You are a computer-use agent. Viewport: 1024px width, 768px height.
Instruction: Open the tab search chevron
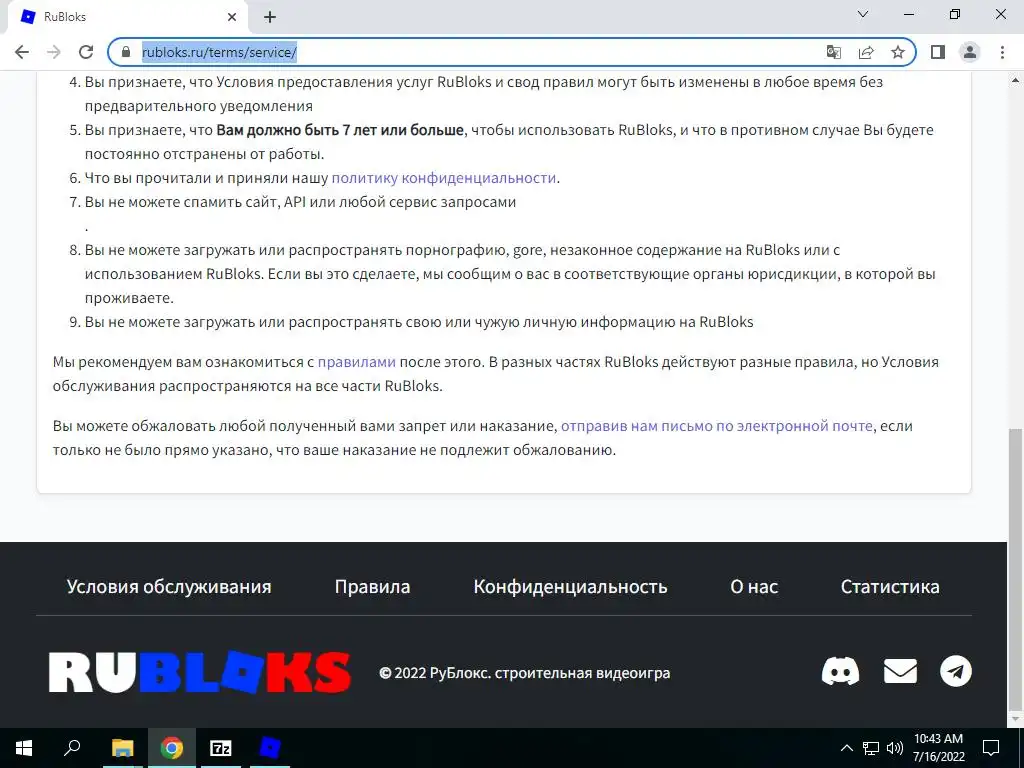pyautogui.click(x=863, y=14)
